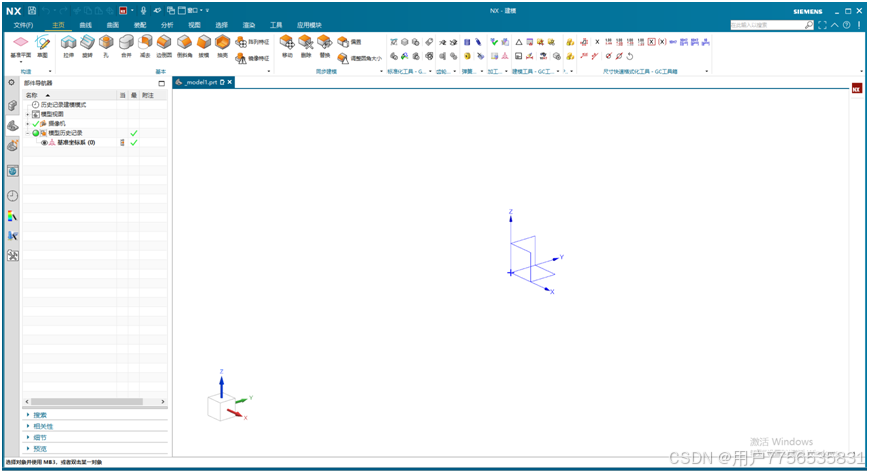Viewport: 869px width, 473px height.
Task: Click 调整圆角大小 (Resize Blend)
Action: 359,58
